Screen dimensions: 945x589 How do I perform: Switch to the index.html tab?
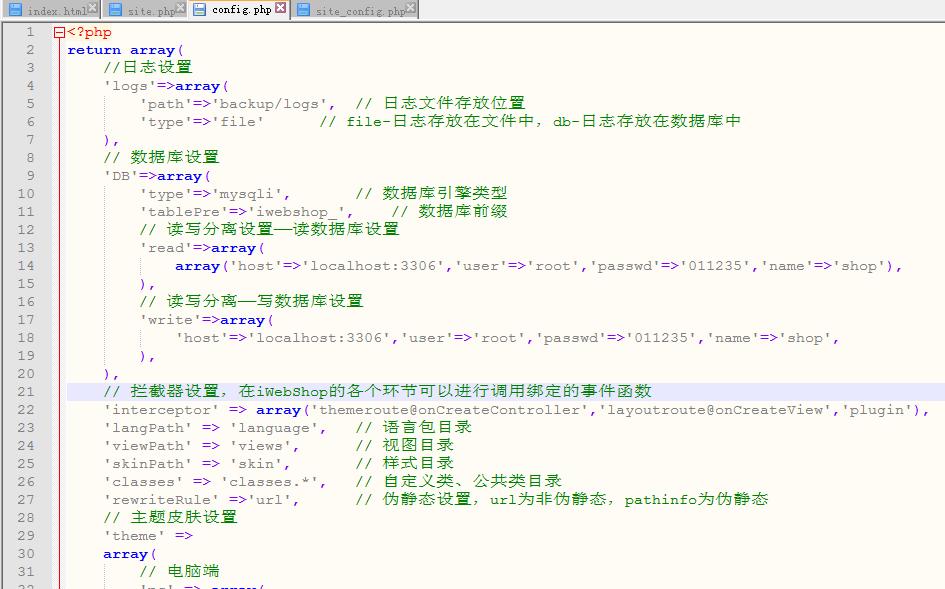pyautogui.click(x=56, y=10)
